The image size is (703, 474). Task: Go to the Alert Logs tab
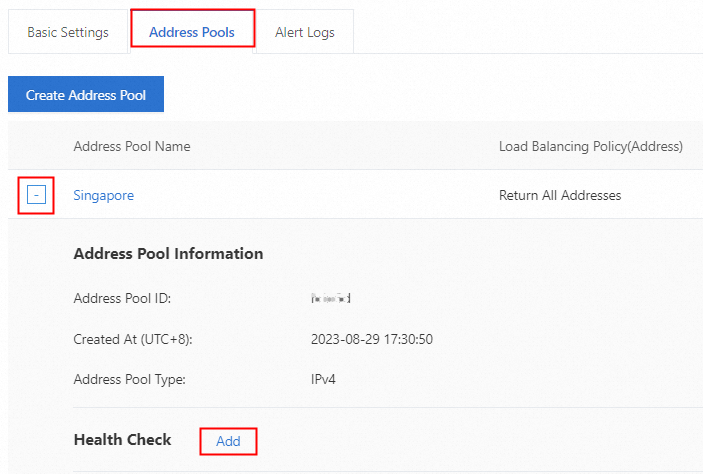[305, 32]
